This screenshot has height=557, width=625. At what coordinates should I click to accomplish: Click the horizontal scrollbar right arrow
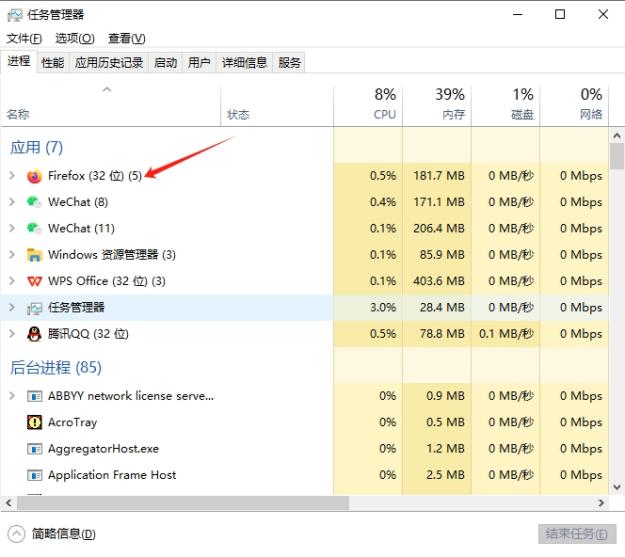pyautogui.click(x=601, y=503)
